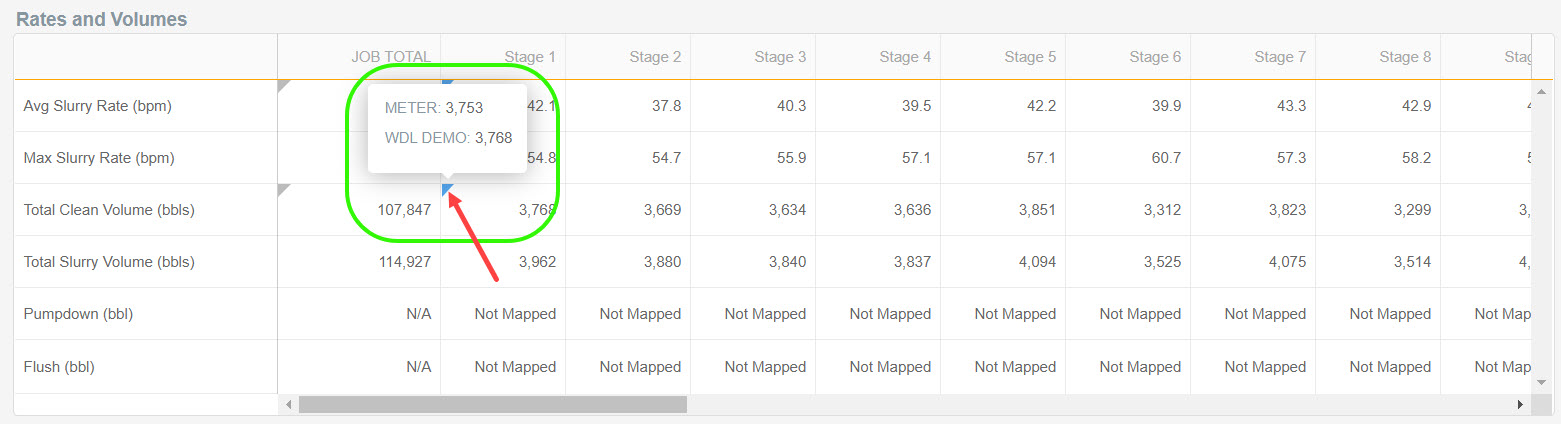
Task: Click the Rates and Volumes section title
Action: pos(102,19)
